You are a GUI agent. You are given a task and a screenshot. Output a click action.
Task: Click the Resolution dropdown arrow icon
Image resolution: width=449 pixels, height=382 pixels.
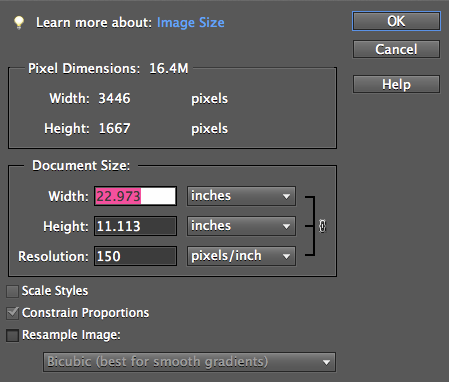click(x=286, y=256)
